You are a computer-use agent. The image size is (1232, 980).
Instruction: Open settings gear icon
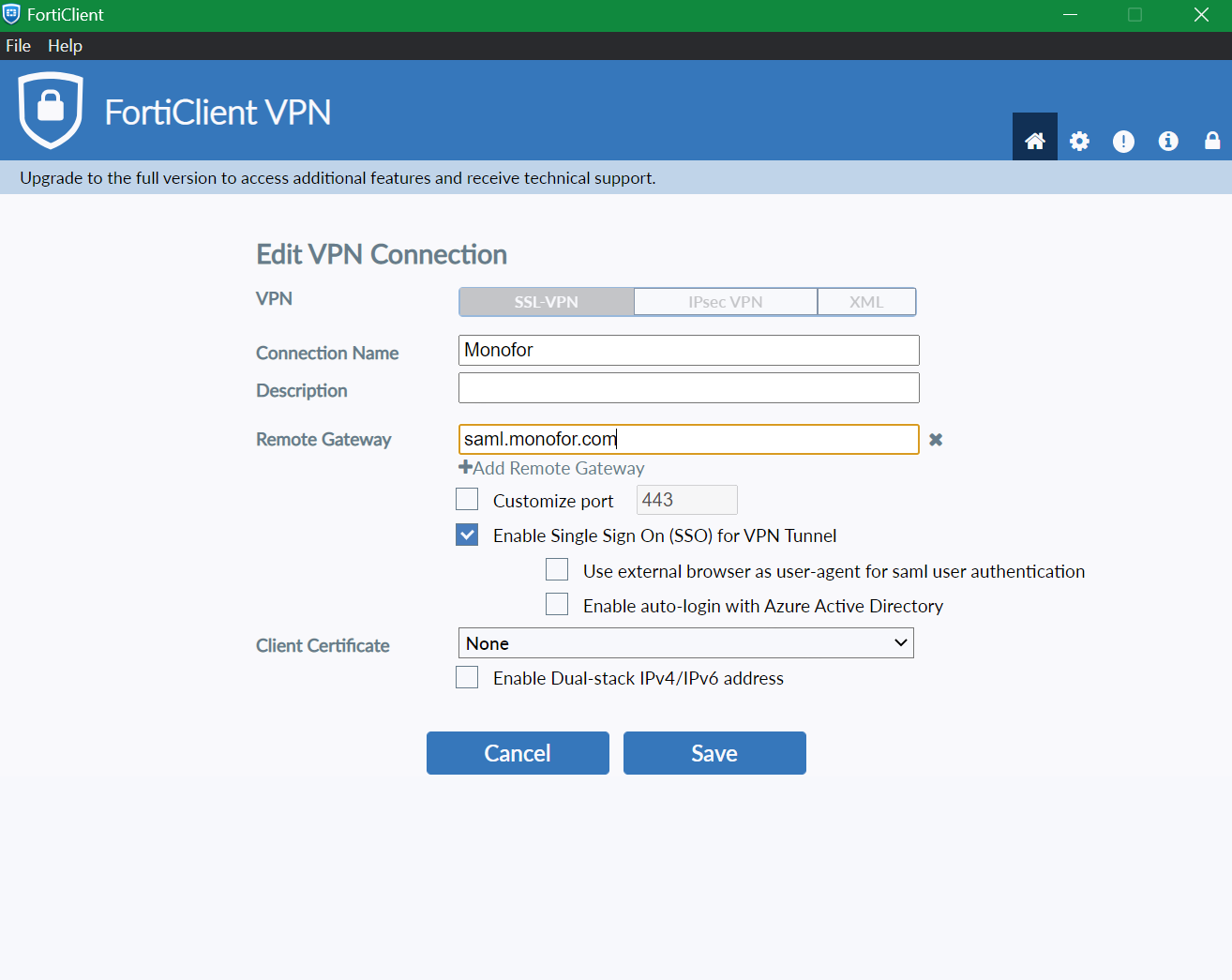[1079, 141]
